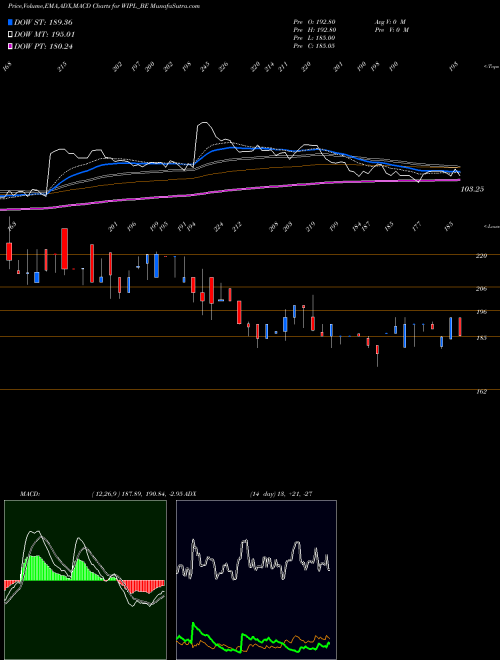
Task: Open the ADX indicator chart panel
Action: 256,580
